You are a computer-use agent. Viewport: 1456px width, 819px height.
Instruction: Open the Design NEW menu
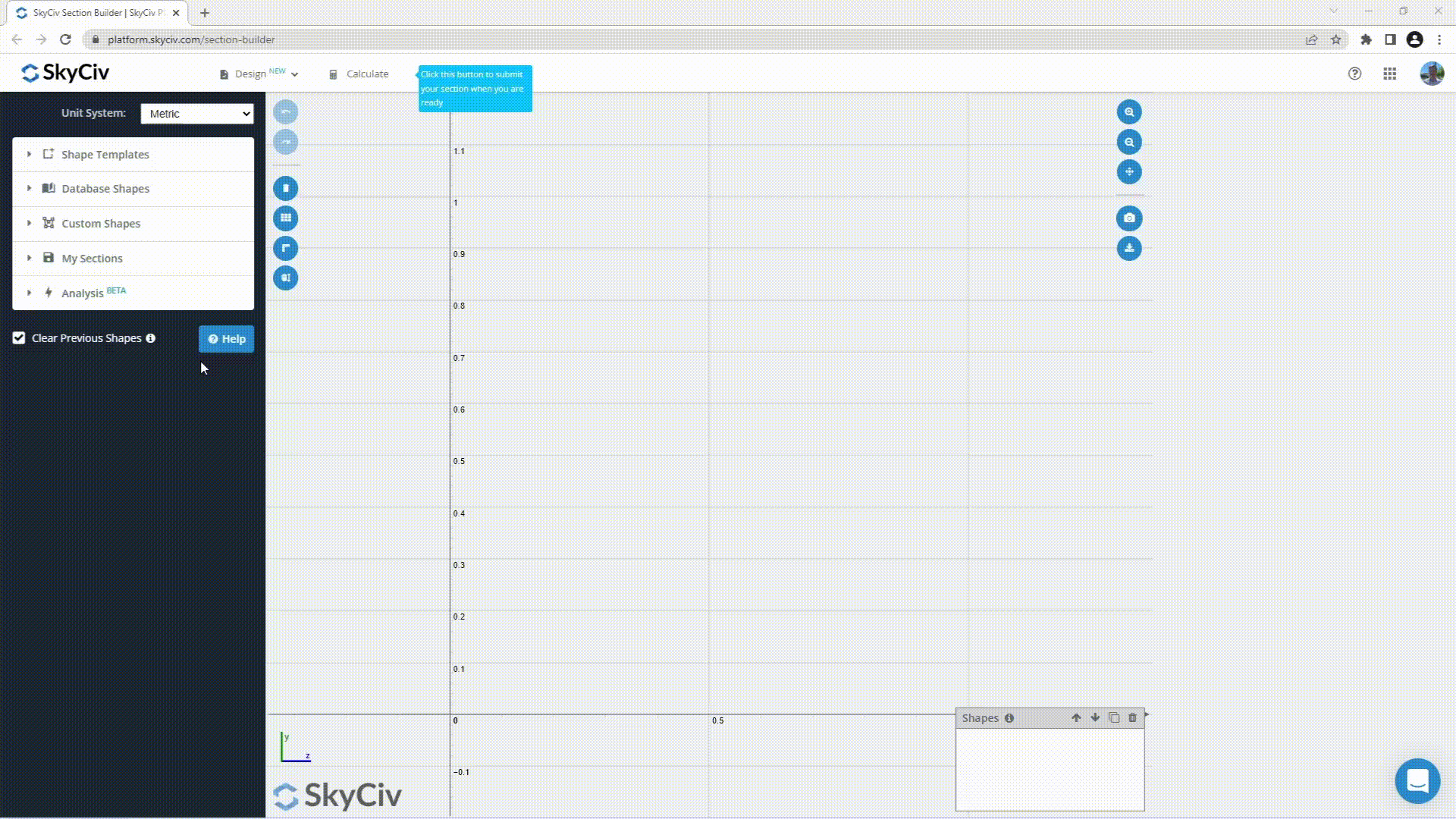click(x=257, y=73)
